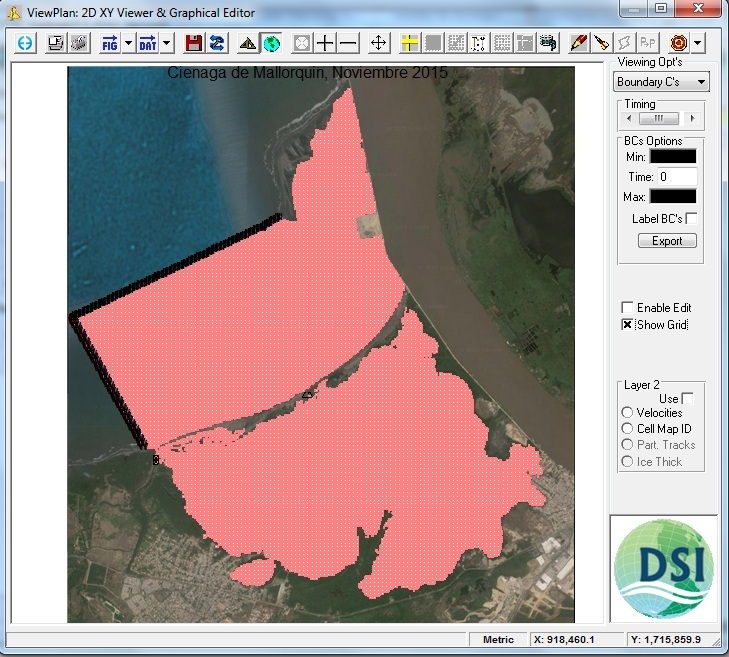Click the yellow cross grid icon
Image resolution: width=729 pixels, height=657 pixels.
click(x=410, y=43)
